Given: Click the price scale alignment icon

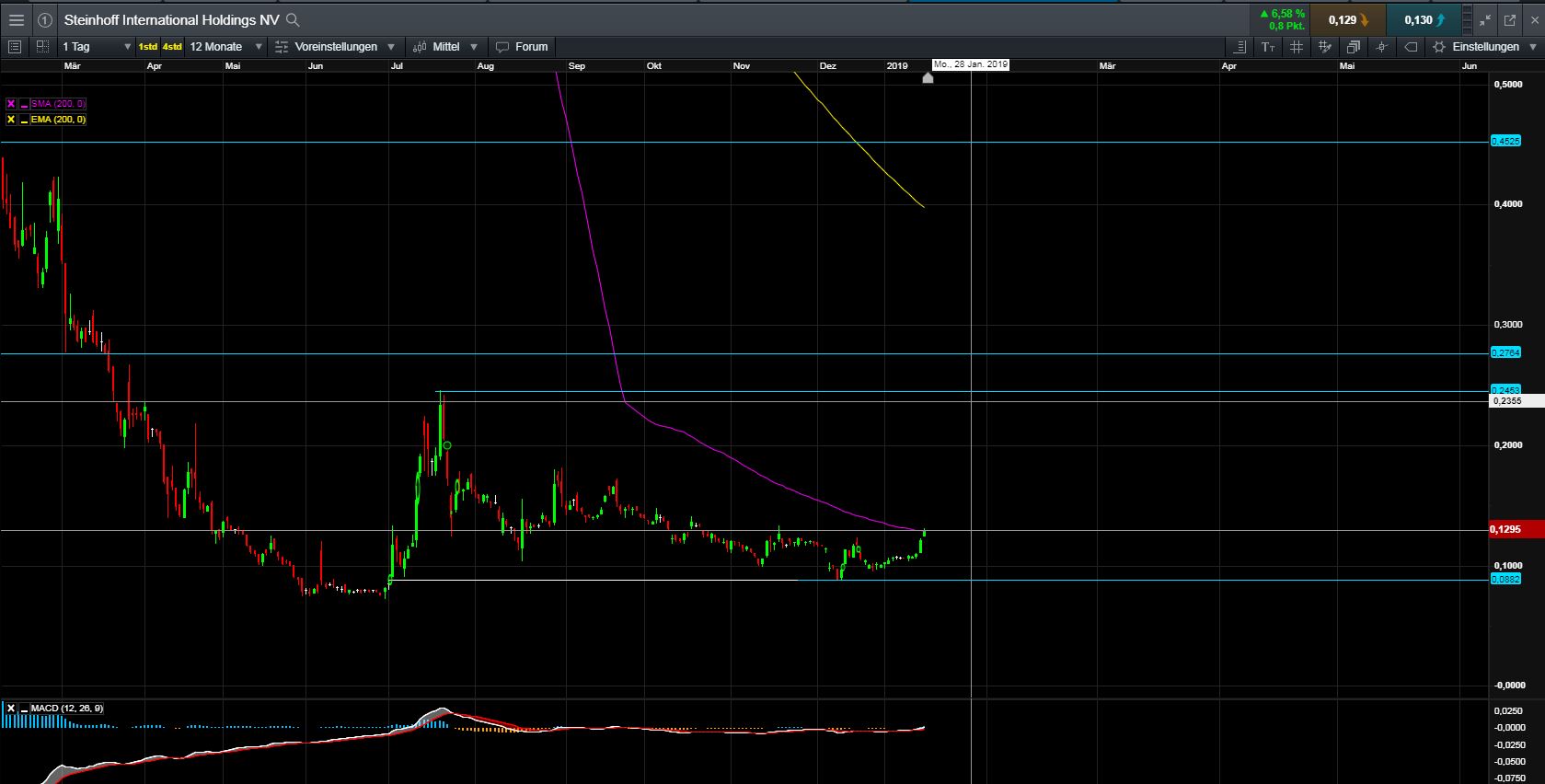Looking at the screenshot, I should click(x=1239, y=46).
